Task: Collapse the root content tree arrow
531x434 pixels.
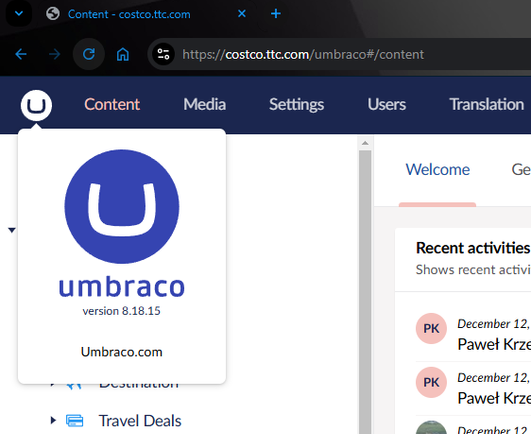Action: [x=12, y=230]
